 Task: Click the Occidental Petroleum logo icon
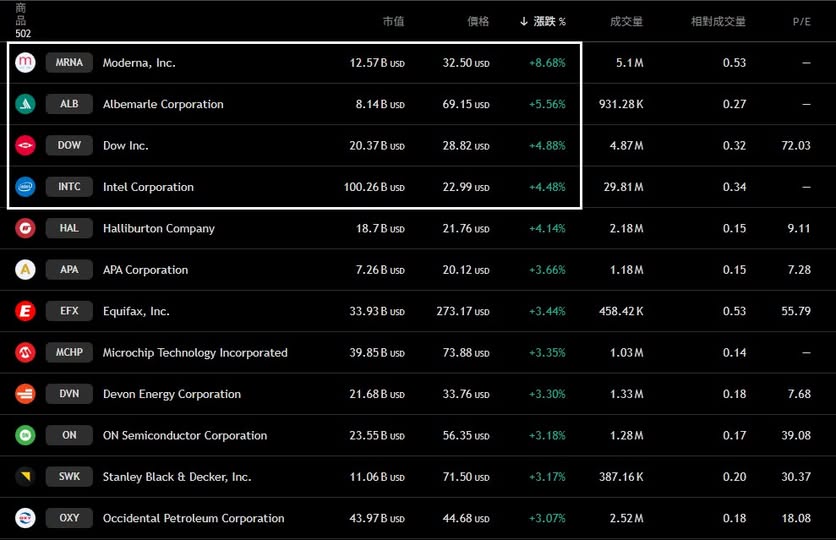[x=25, y=518]
